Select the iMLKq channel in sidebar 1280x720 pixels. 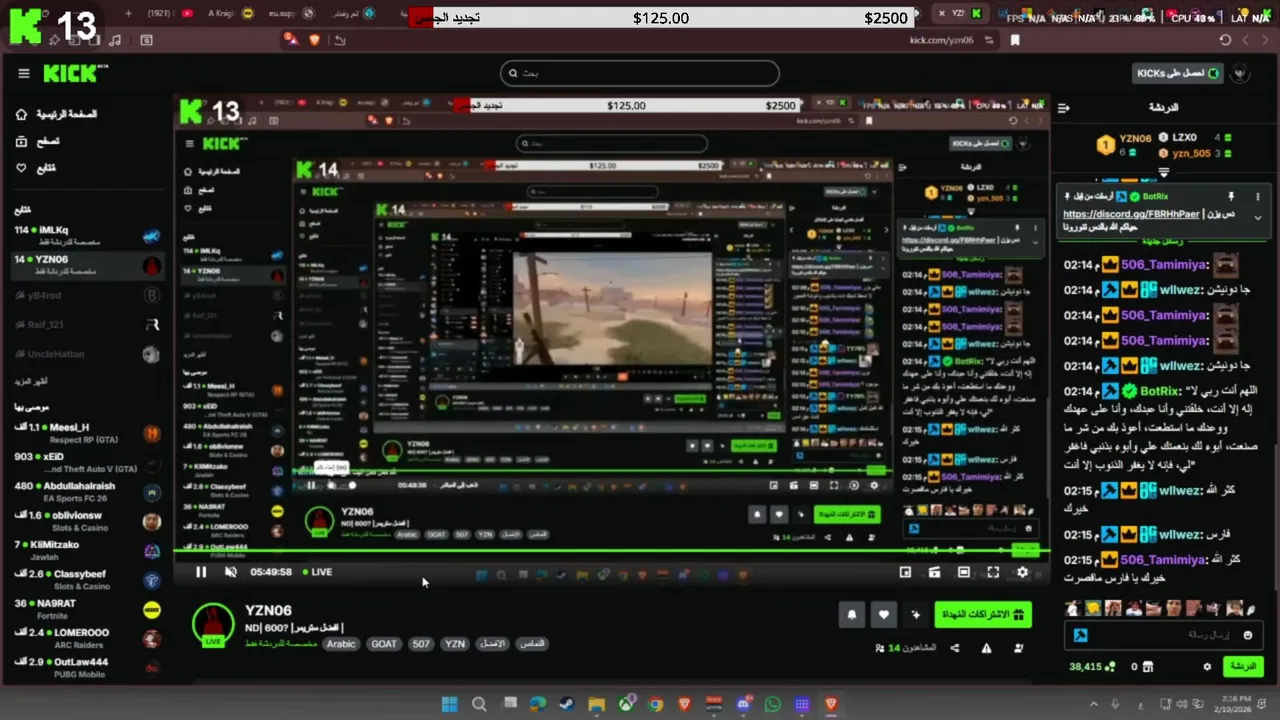[x=86, y=236]
